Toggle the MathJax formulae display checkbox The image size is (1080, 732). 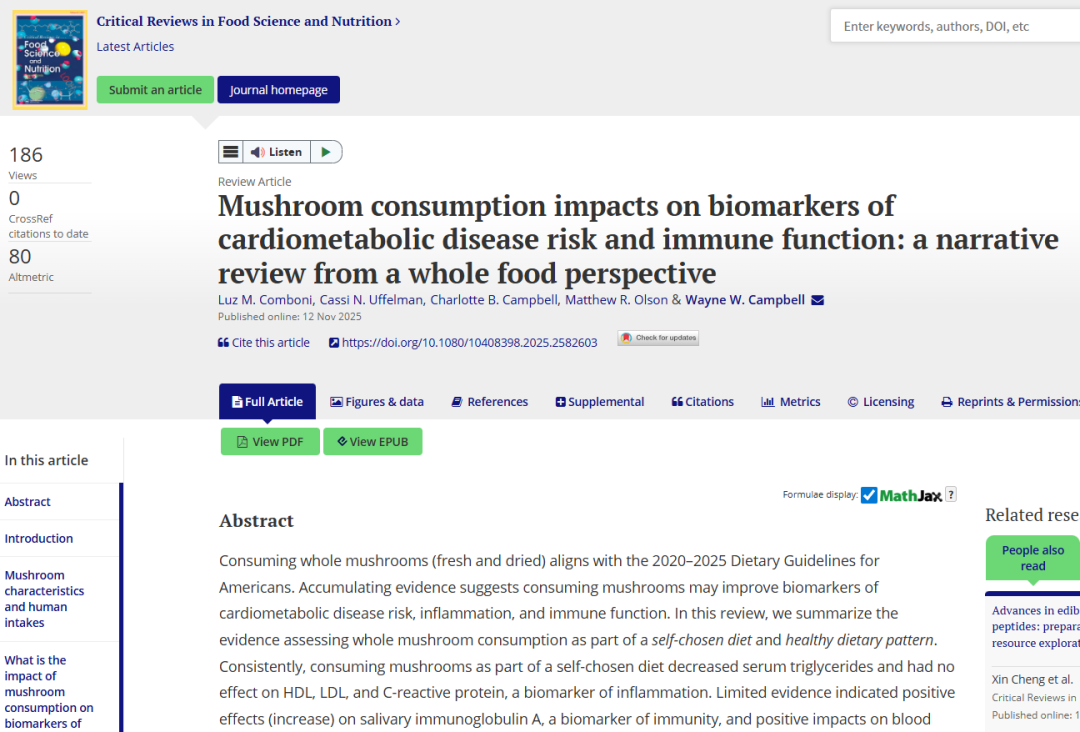coord(869,495)
